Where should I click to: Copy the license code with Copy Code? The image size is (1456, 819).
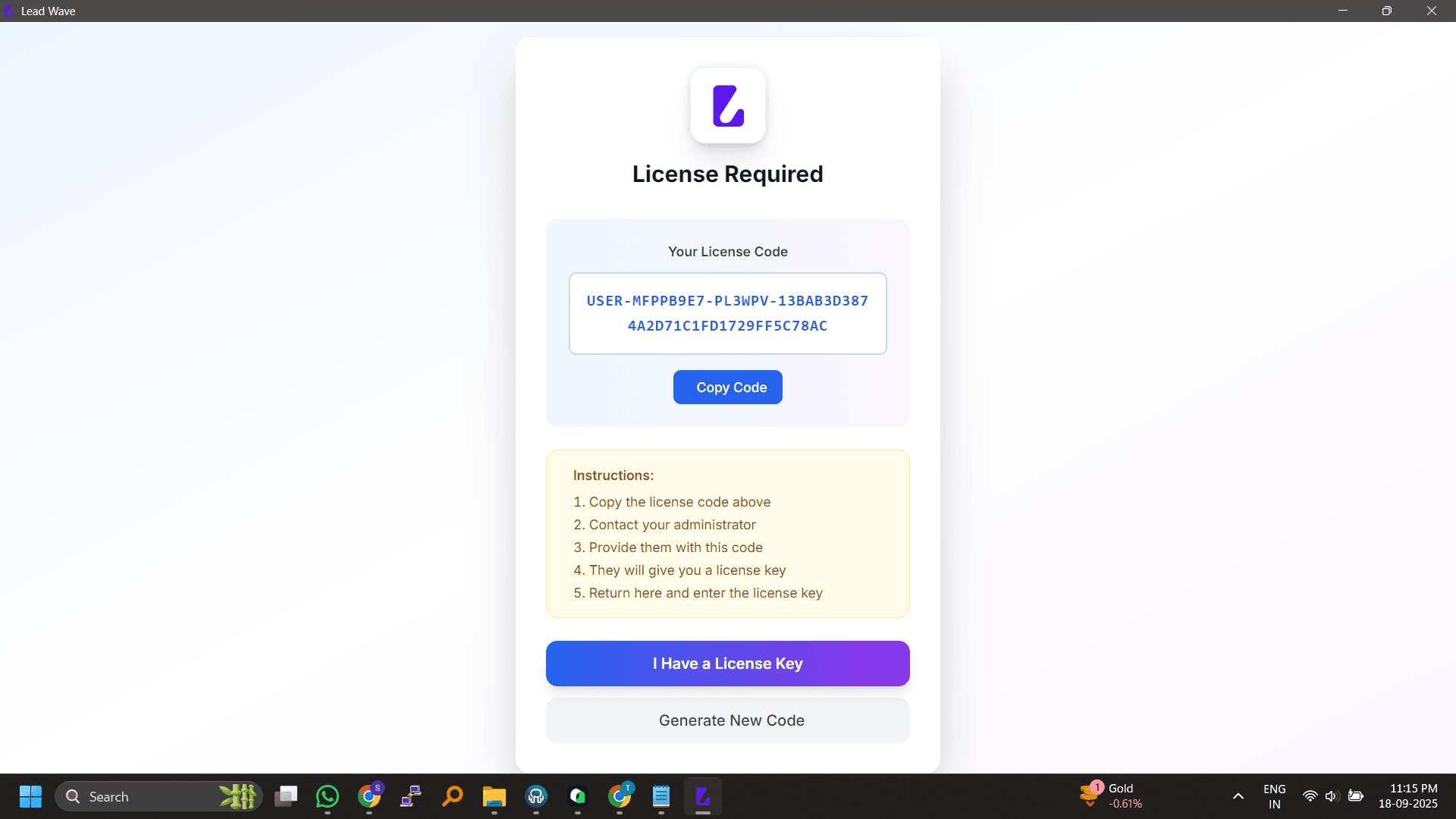coord(728,387)
